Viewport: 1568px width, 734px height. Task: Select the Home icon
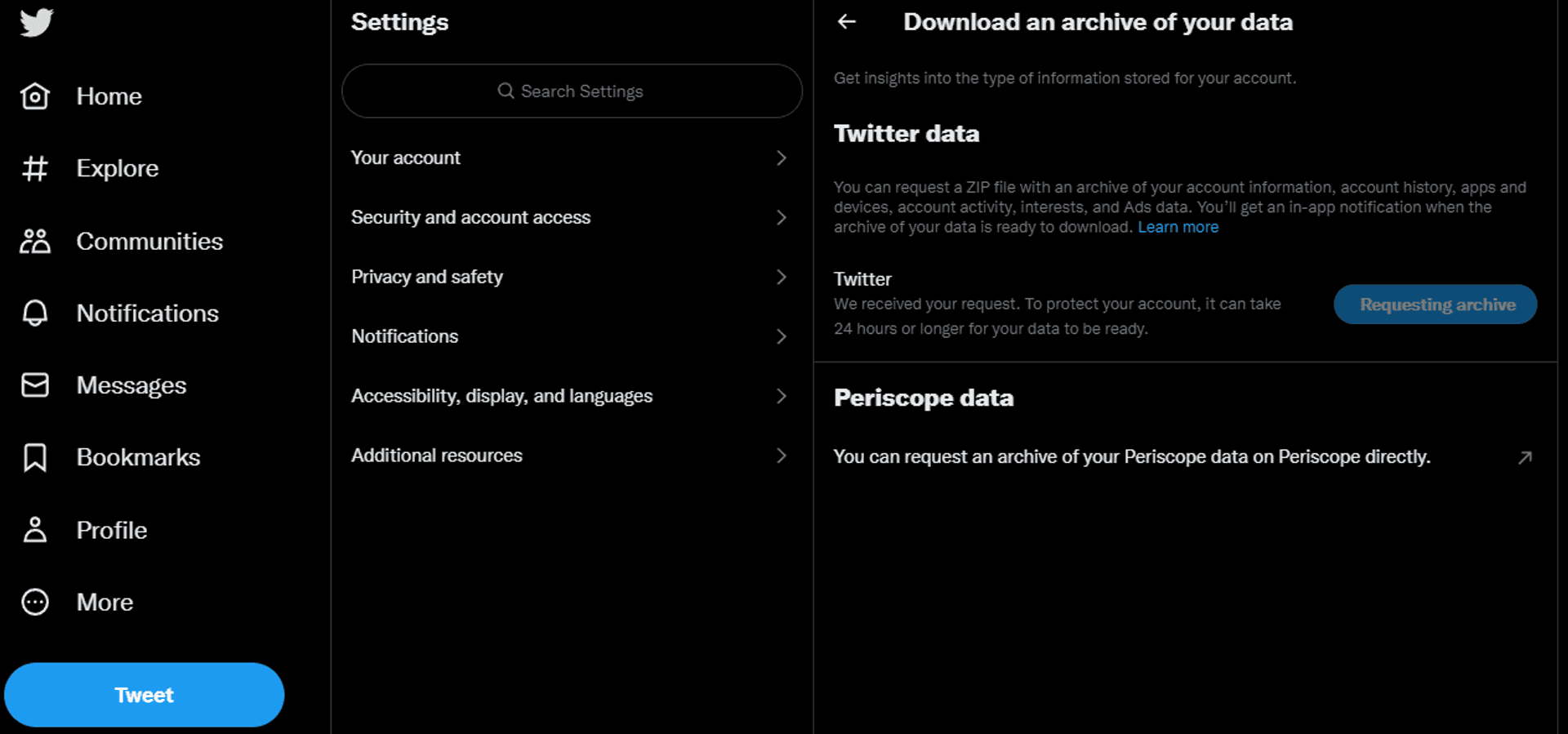coord(34,96)
